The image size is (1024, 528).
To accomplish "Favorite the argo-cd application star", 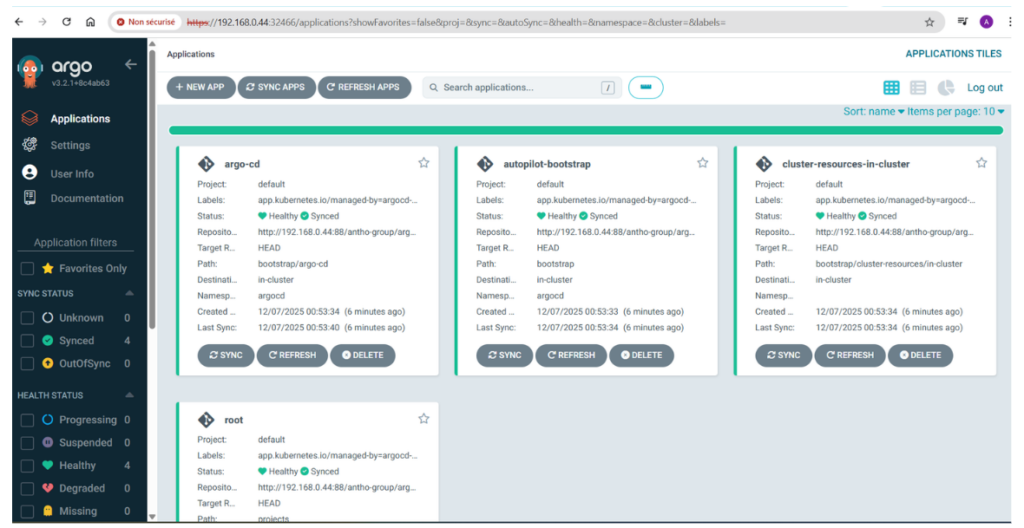I will [423, 163].
